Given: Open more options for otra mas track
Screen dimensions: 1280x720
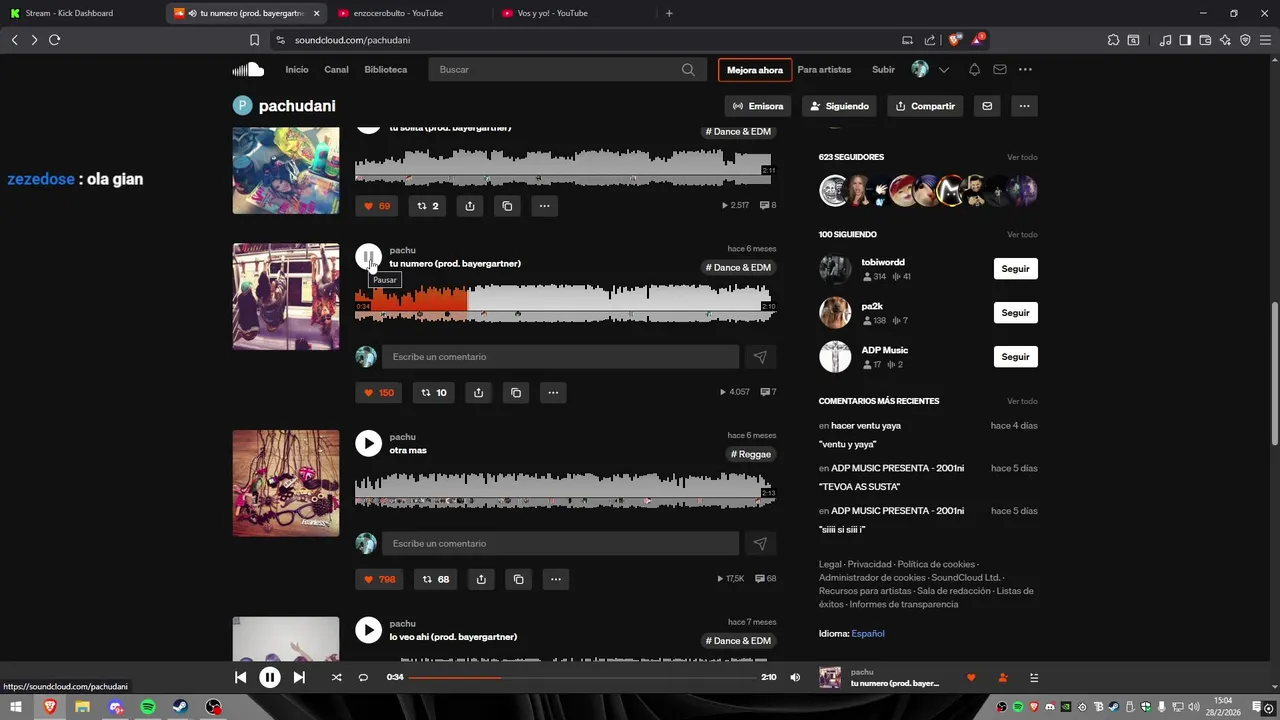Looking at the screenshot, I should coord(556,579).
